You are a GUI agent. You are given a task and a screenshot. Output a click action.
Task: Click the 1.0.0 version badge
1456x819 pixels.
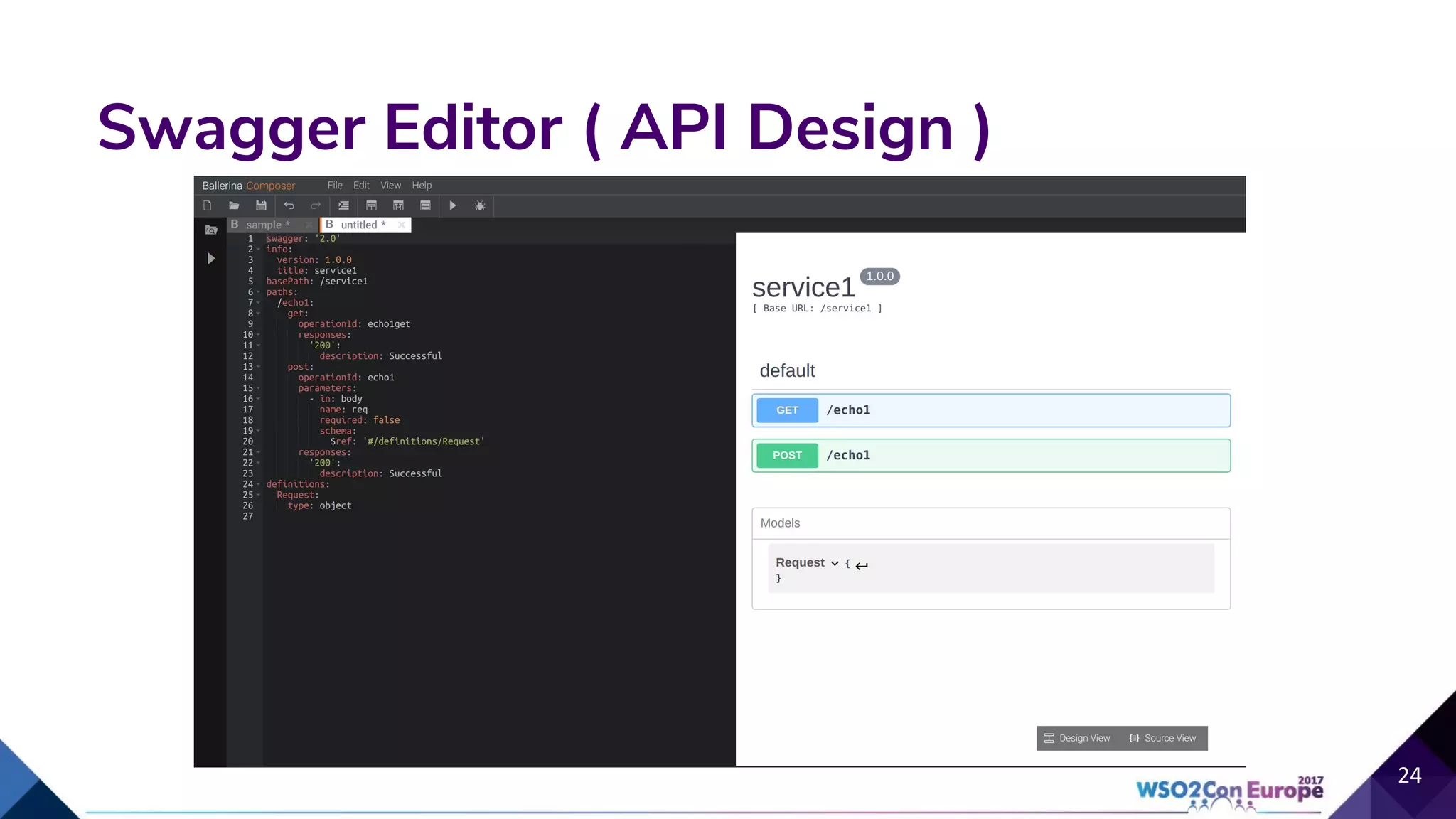point(880,277)
